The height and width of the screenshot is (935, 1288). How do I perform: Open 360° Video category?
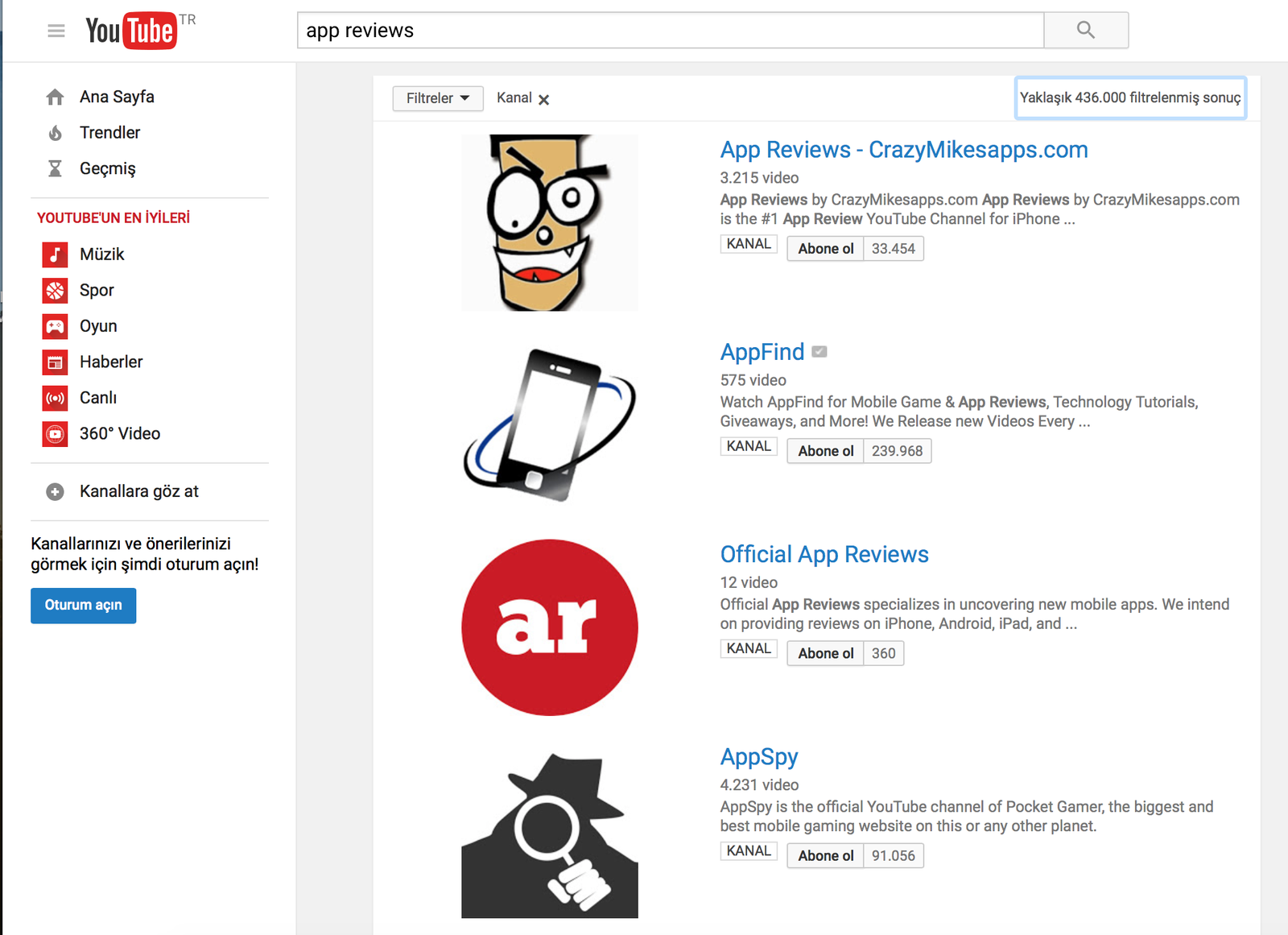click(x=120, y=434)
